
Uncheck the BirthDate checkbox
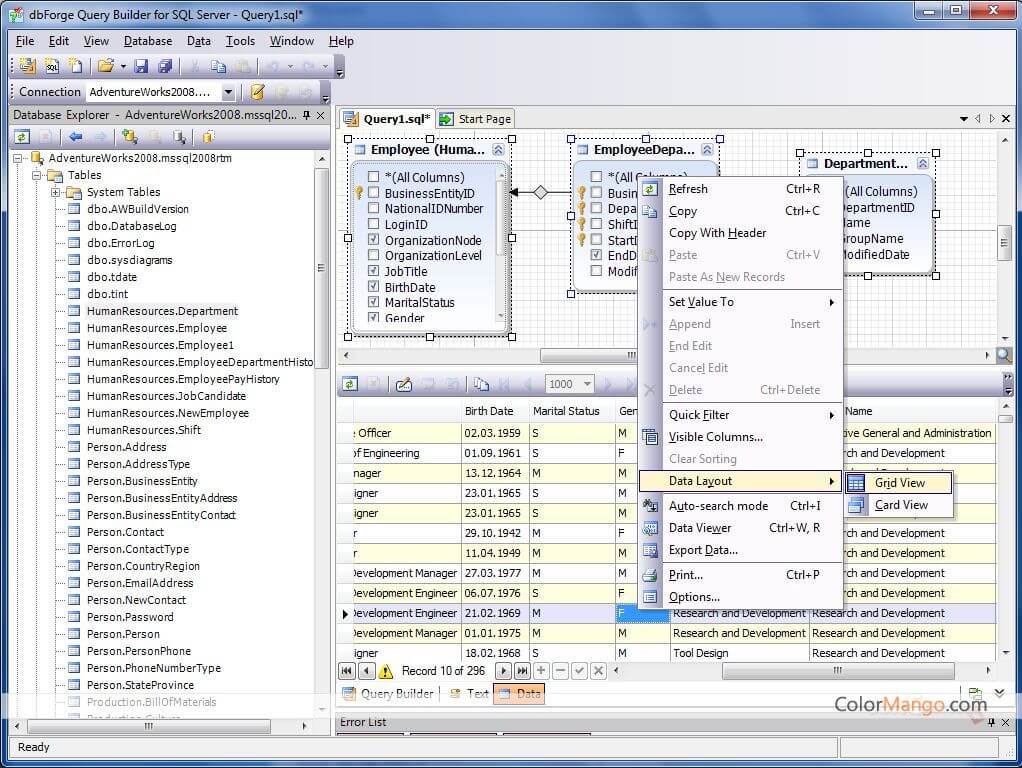(373, 286)
